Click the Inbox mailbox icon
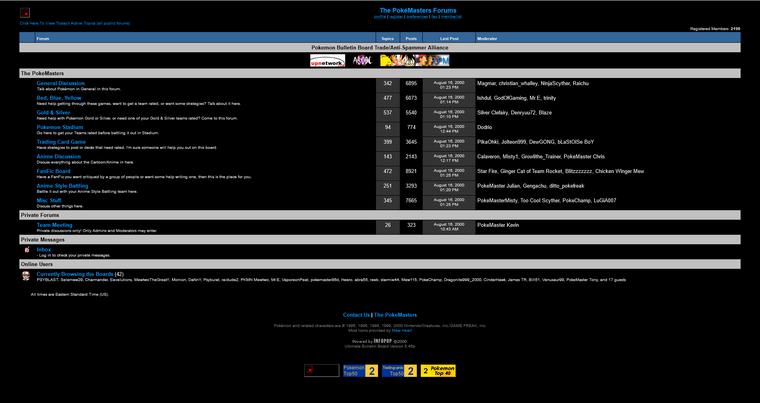The image size is (760, 403). pyautogui.click(x=27, y=249)
